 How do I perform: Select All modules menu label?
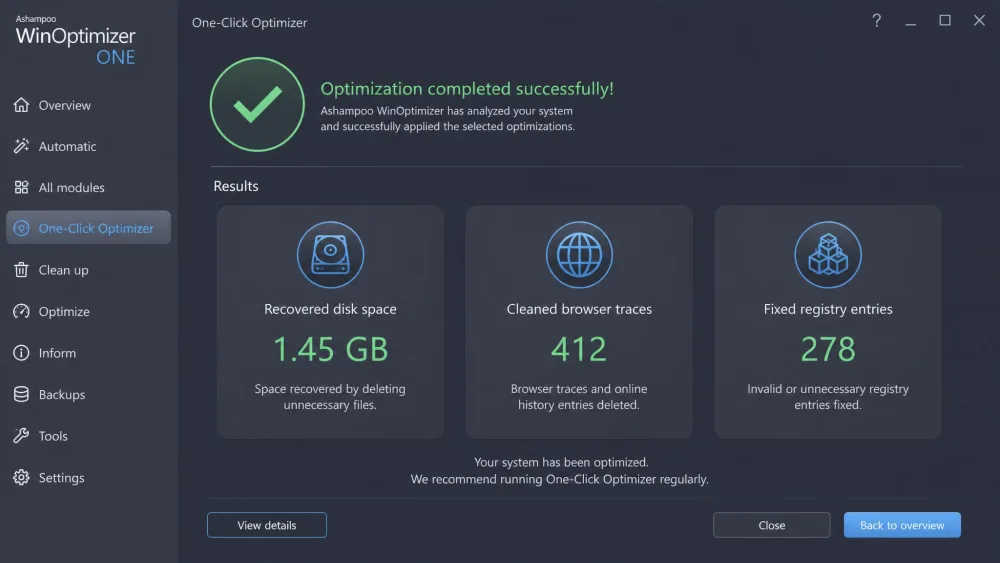[x=71, y=187]
